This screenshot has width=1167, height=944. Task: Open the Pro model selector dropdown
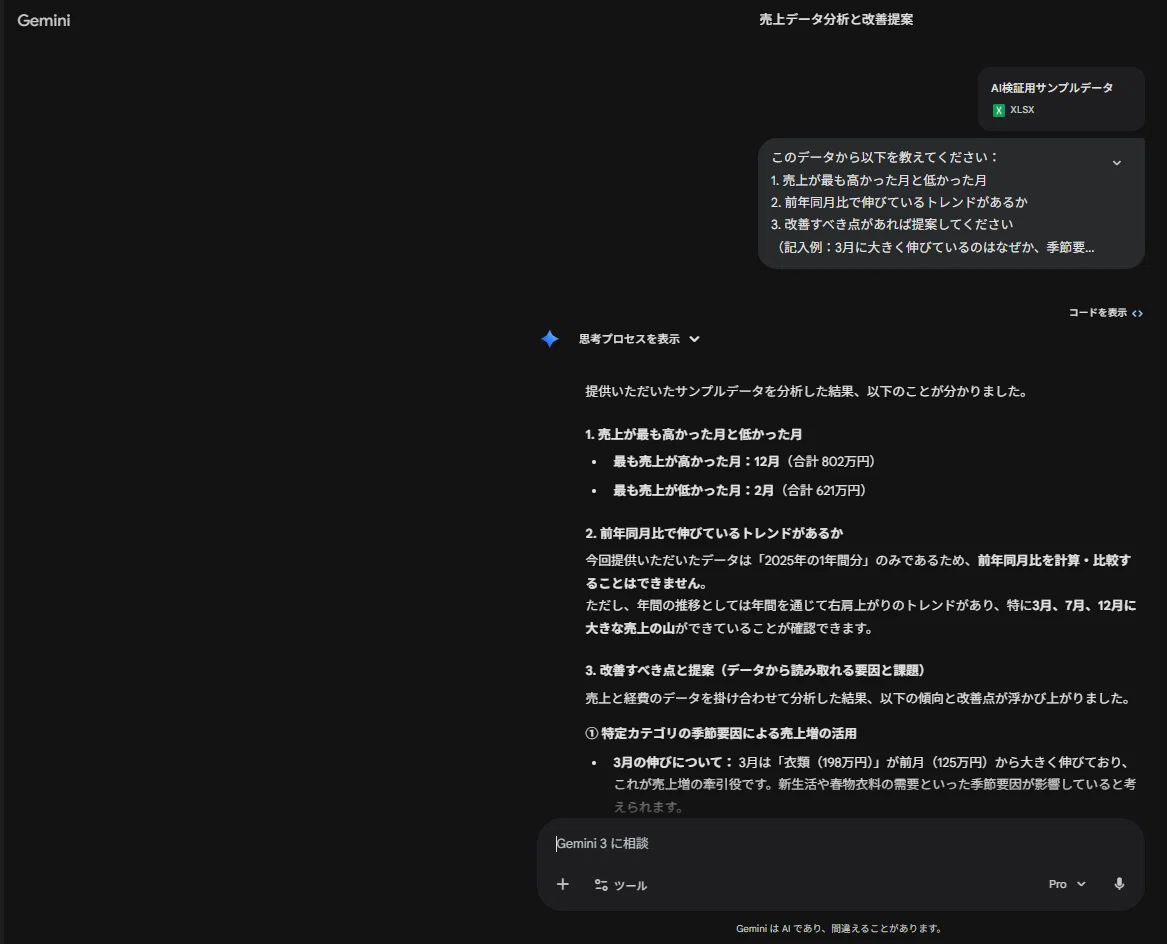(x=1067, y=884)
